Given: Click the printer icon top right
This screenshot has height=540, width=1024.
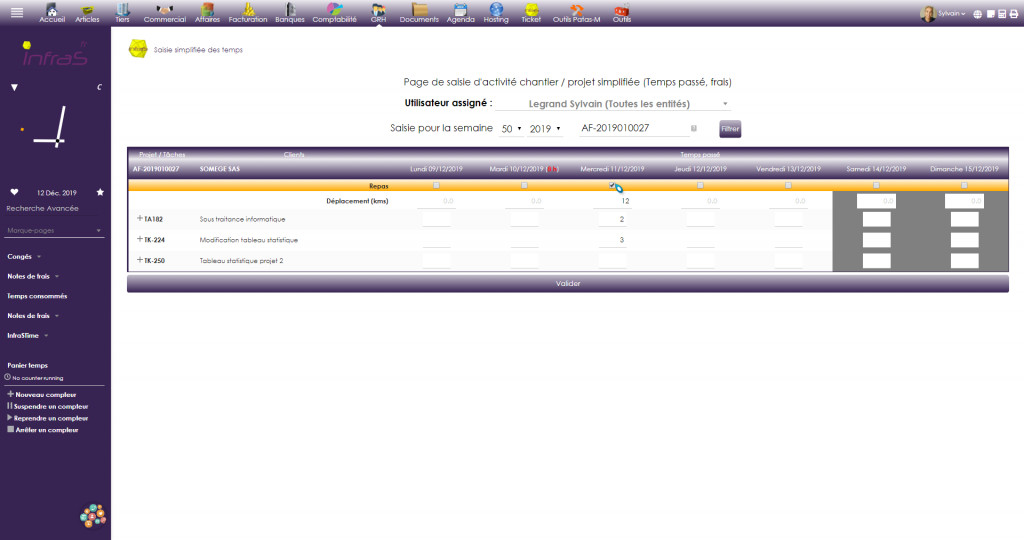Looking at the screenshot, I should [1014, 14].
